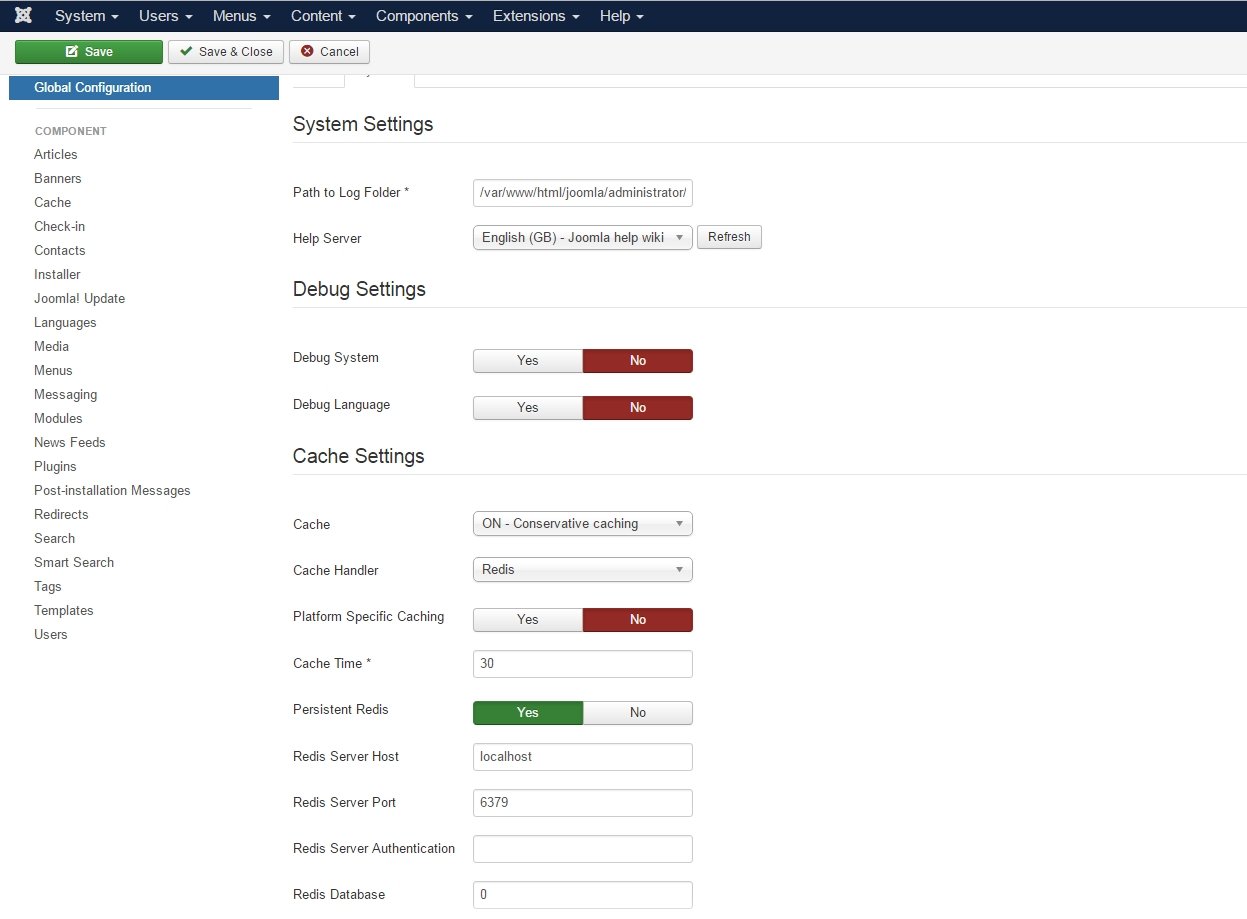Click the Joomla logo icon

24,16
